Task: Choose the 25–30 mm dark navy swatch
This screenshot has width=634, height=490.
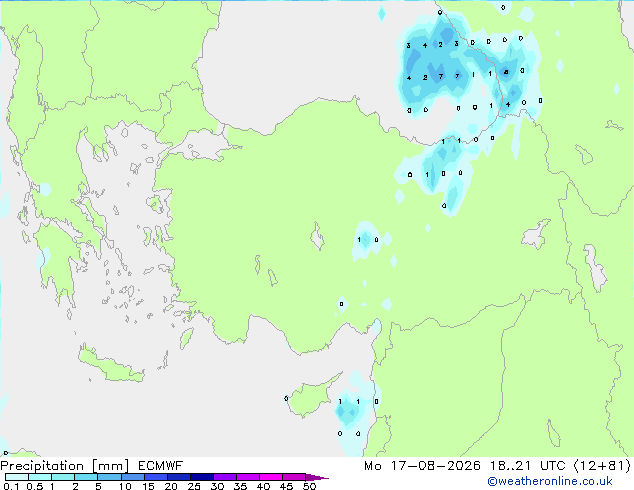Action: tap(201, 477)
